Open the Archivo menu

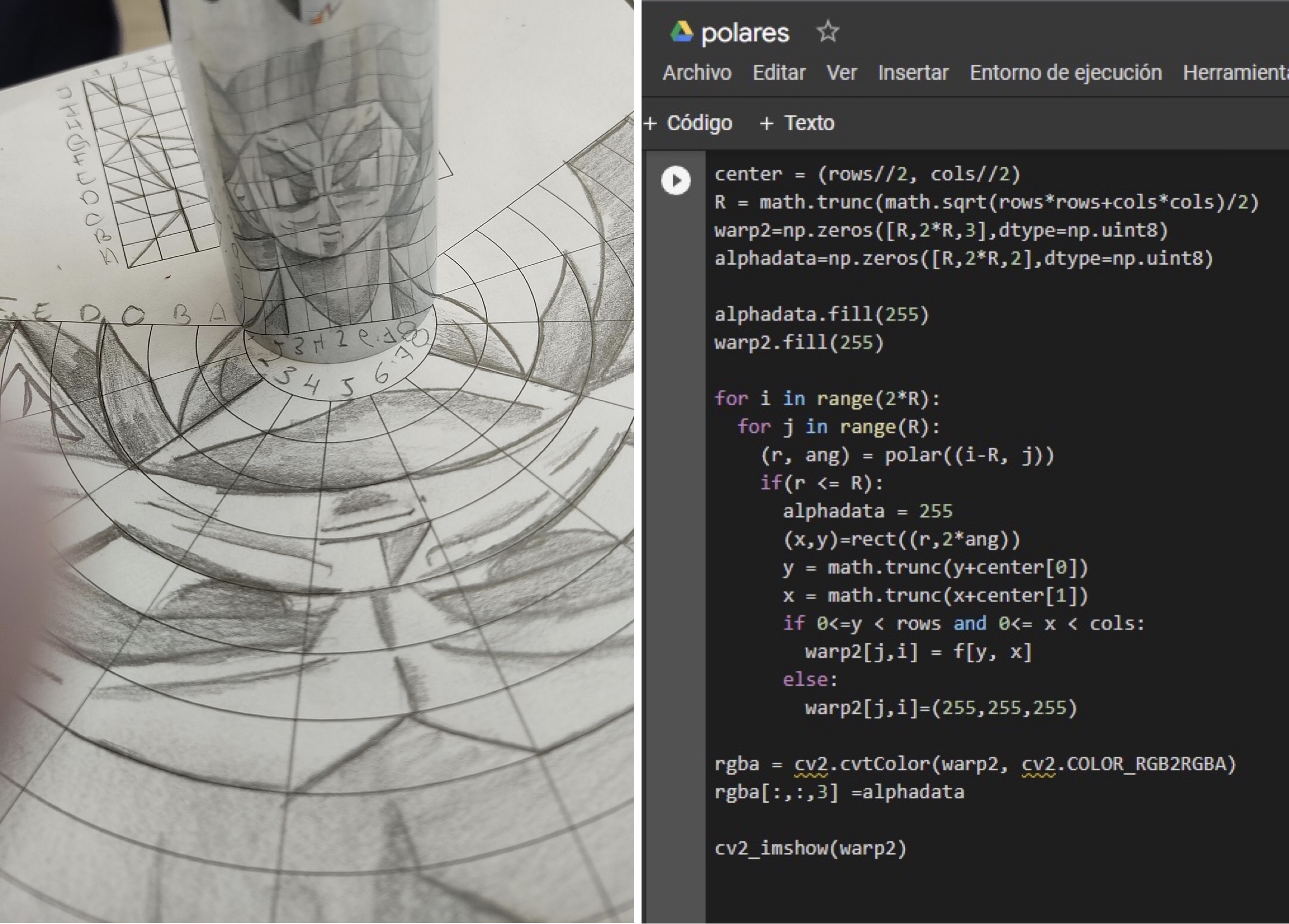pyautogui.click(x=697, y=73)
